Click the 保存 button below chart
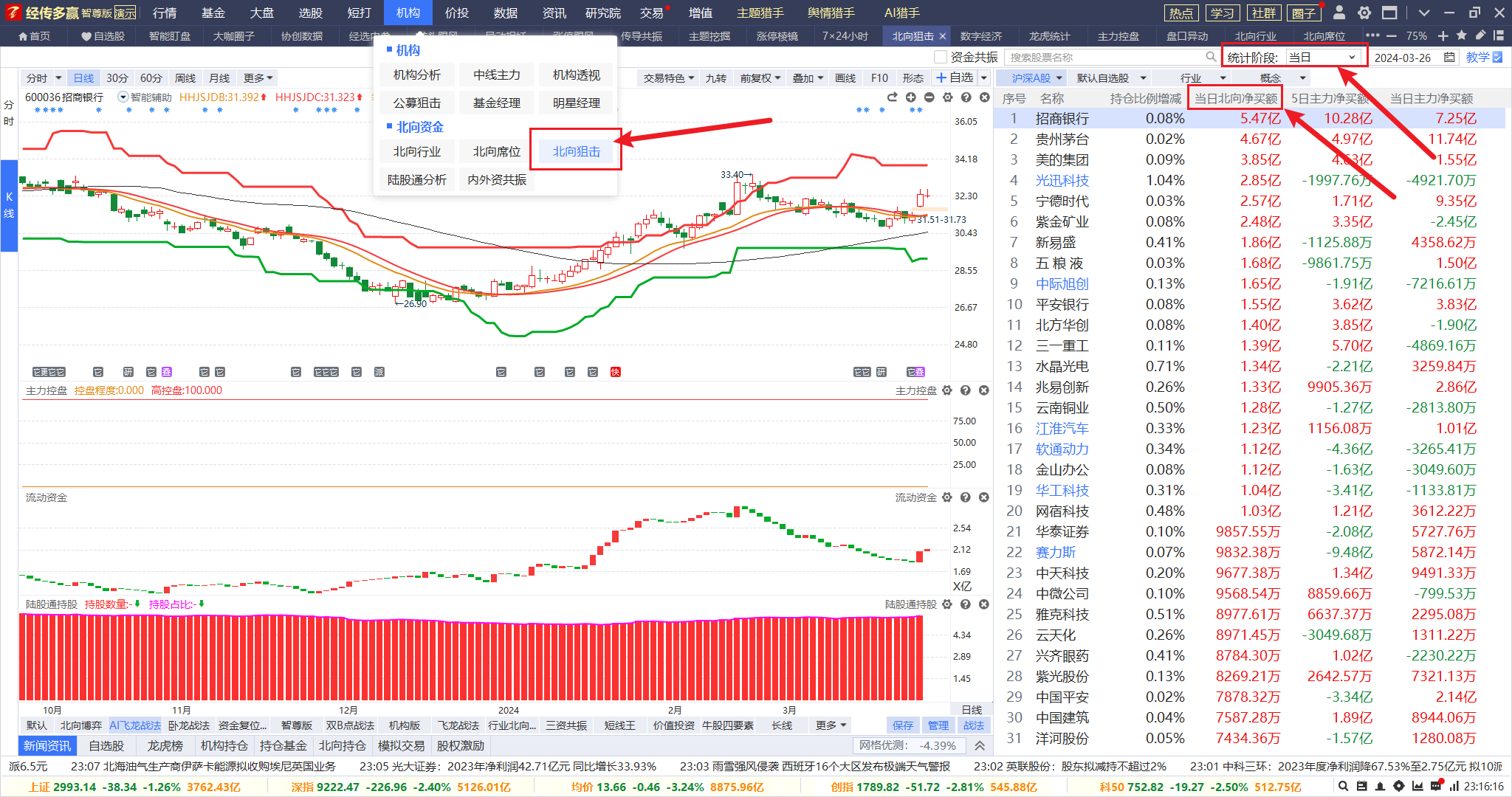Image resolution: width=1512 pixels, height=797 pixels. click(902, 725)
